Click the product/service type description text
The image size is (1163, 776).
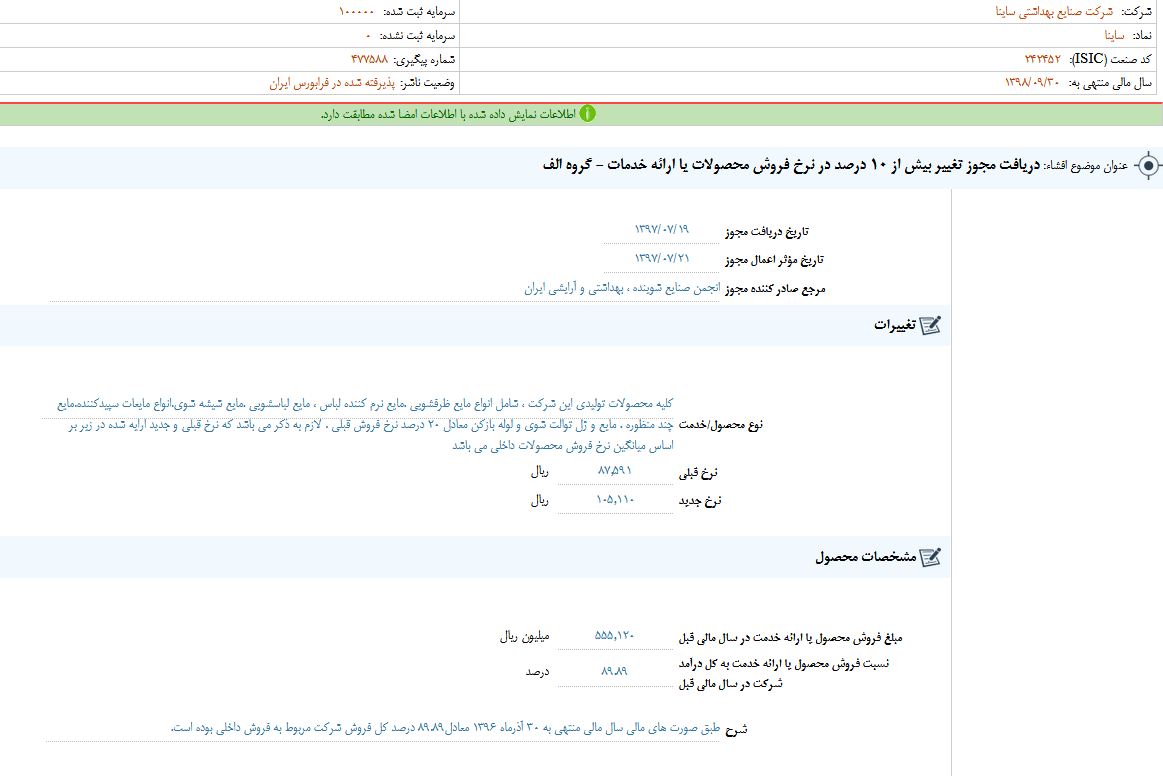(365, 424)
